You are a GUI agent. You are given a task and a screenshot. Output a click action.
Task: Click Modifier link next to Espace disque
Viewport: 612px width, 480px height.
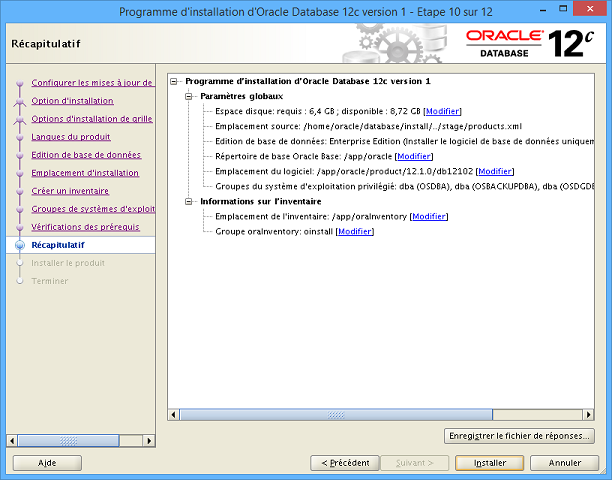pyautogui.click(x=442, y=112)
